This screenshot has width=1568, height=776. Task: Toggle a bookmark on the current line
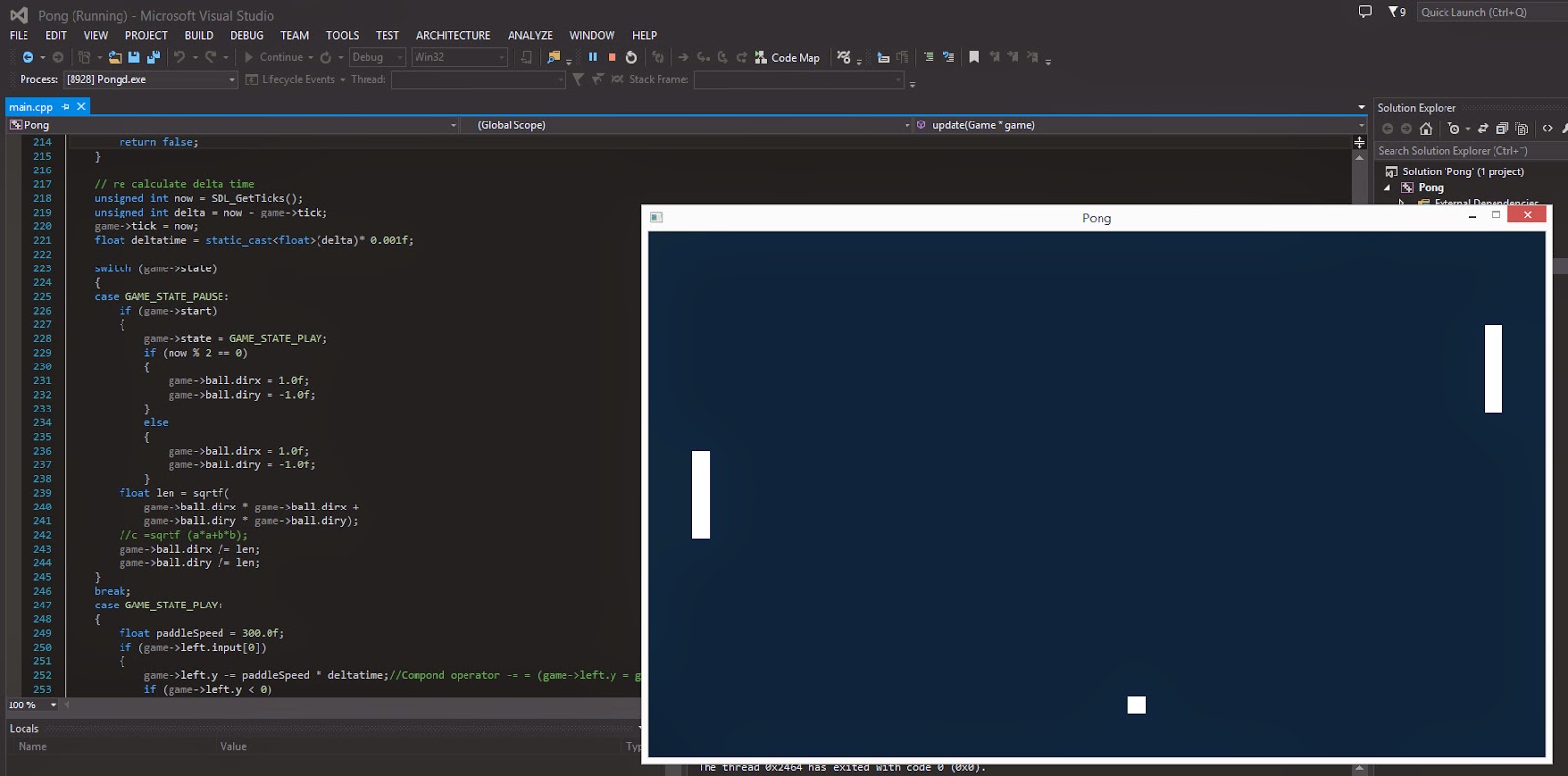974,57
